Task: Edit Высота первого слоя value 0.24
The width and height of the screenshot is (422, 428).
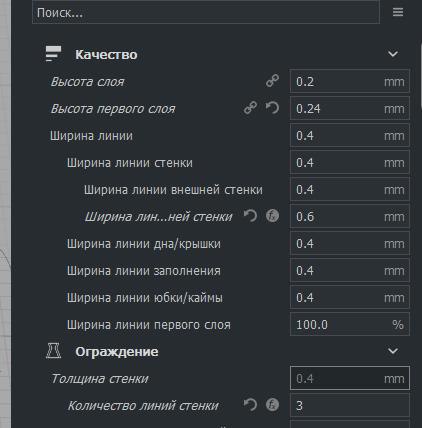Action: [350, 108]
